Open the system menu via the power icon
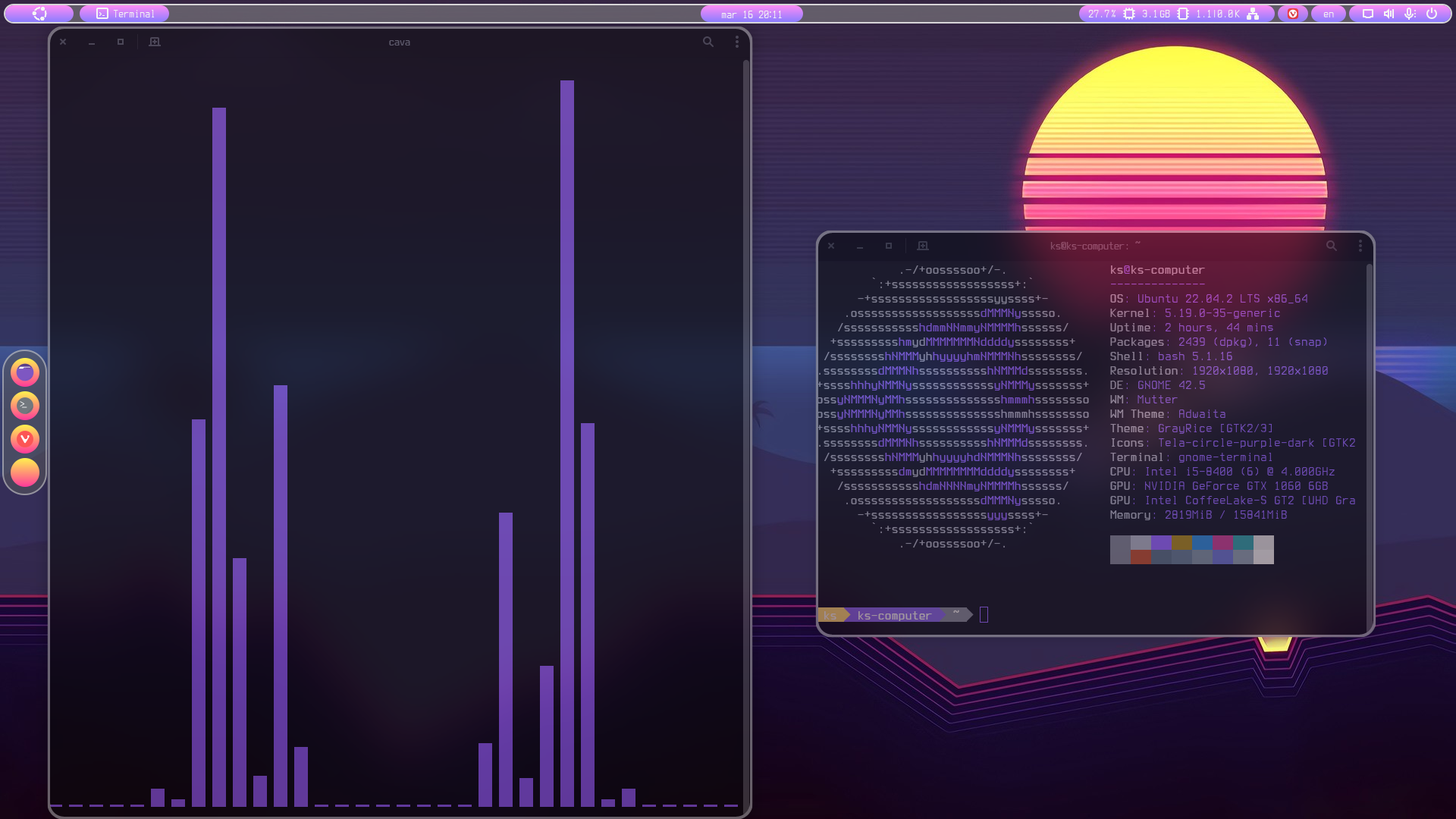The height and width of the screenshot is (819, 1456). (1432, 13)
